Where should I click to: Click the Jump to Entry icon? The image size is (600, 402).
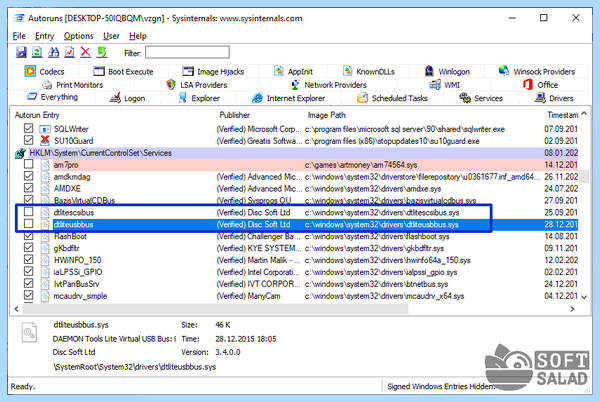pyautogui.click(x=102, y=52)
